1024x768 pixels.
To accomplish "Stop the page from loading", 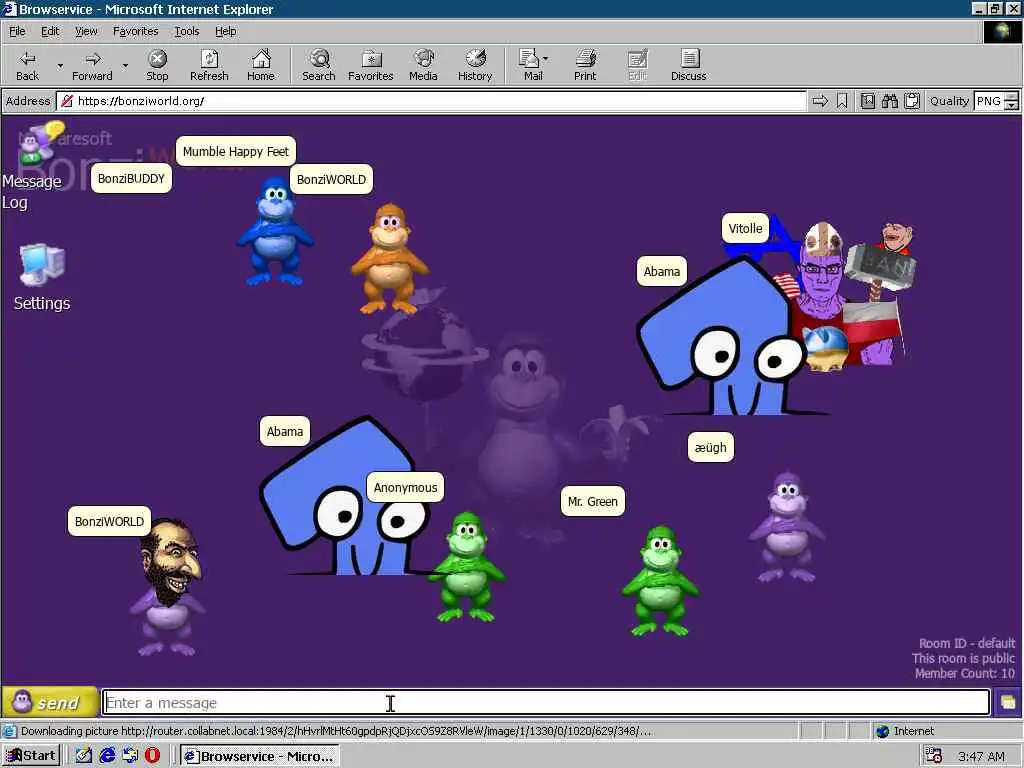I will pyautogui.click(x=157, y=65).
